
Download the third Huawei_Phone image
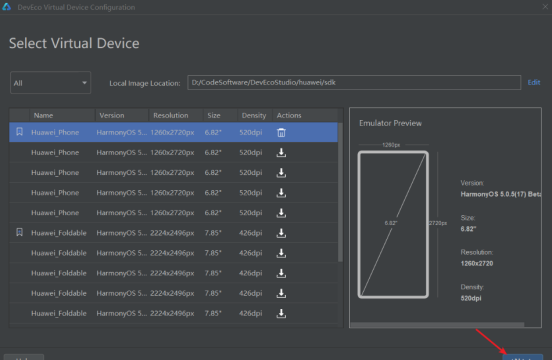tap(281, 173)
